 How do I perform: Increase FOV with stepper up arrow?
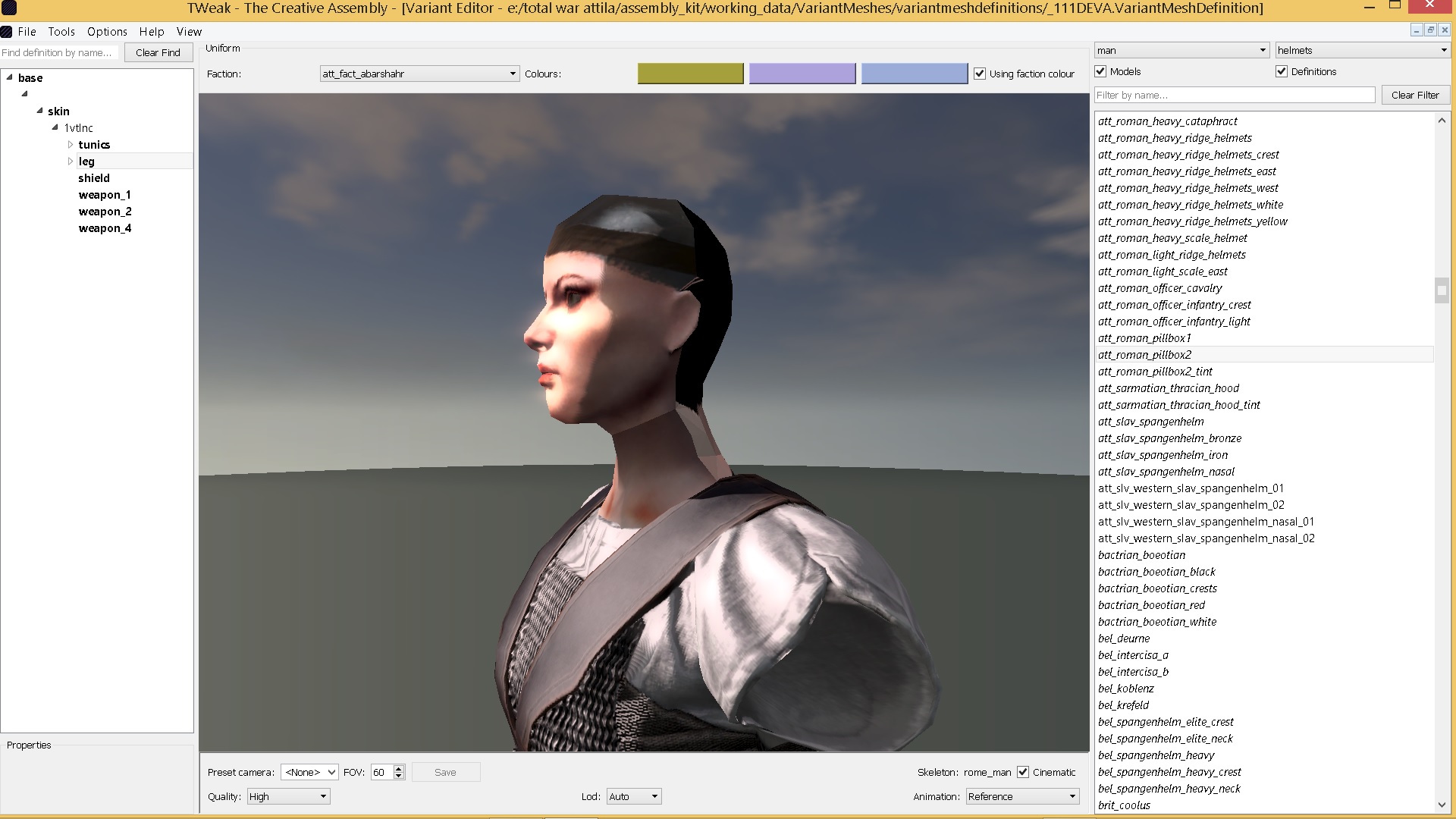tap(399, 768)
